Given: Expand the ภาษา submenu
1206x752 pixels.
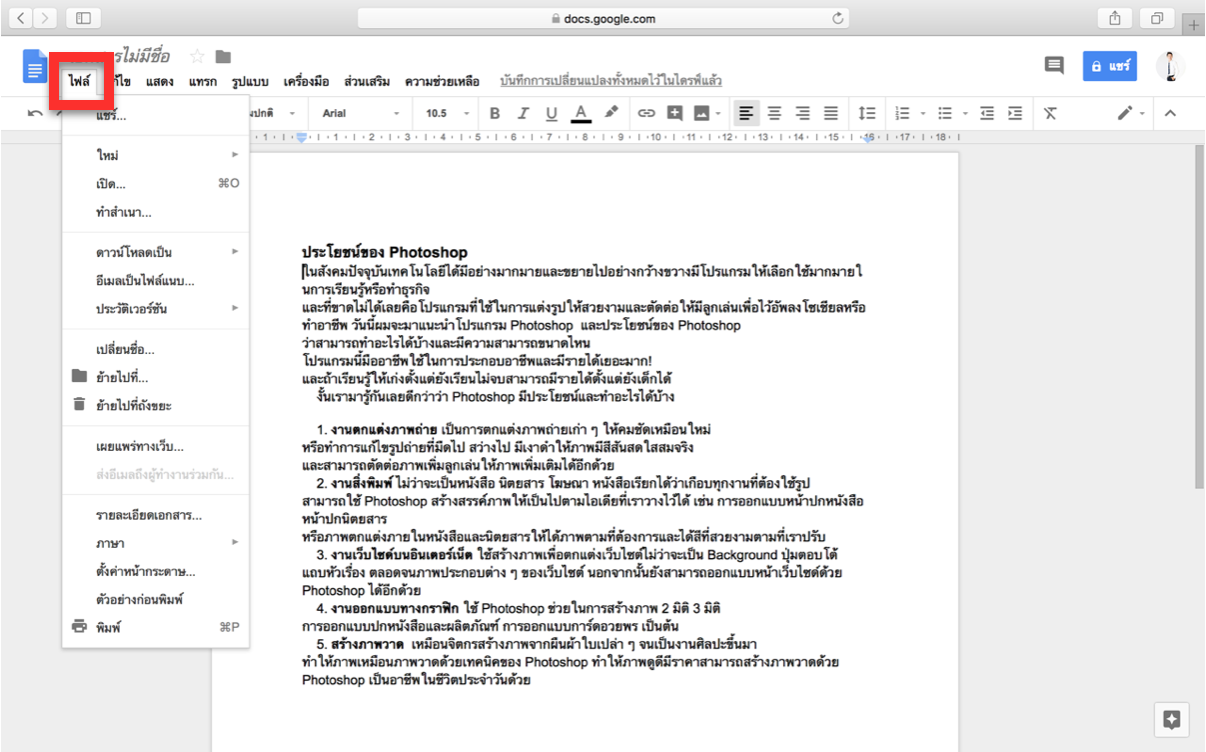Looking at the screenshot, I should [156, 543].
